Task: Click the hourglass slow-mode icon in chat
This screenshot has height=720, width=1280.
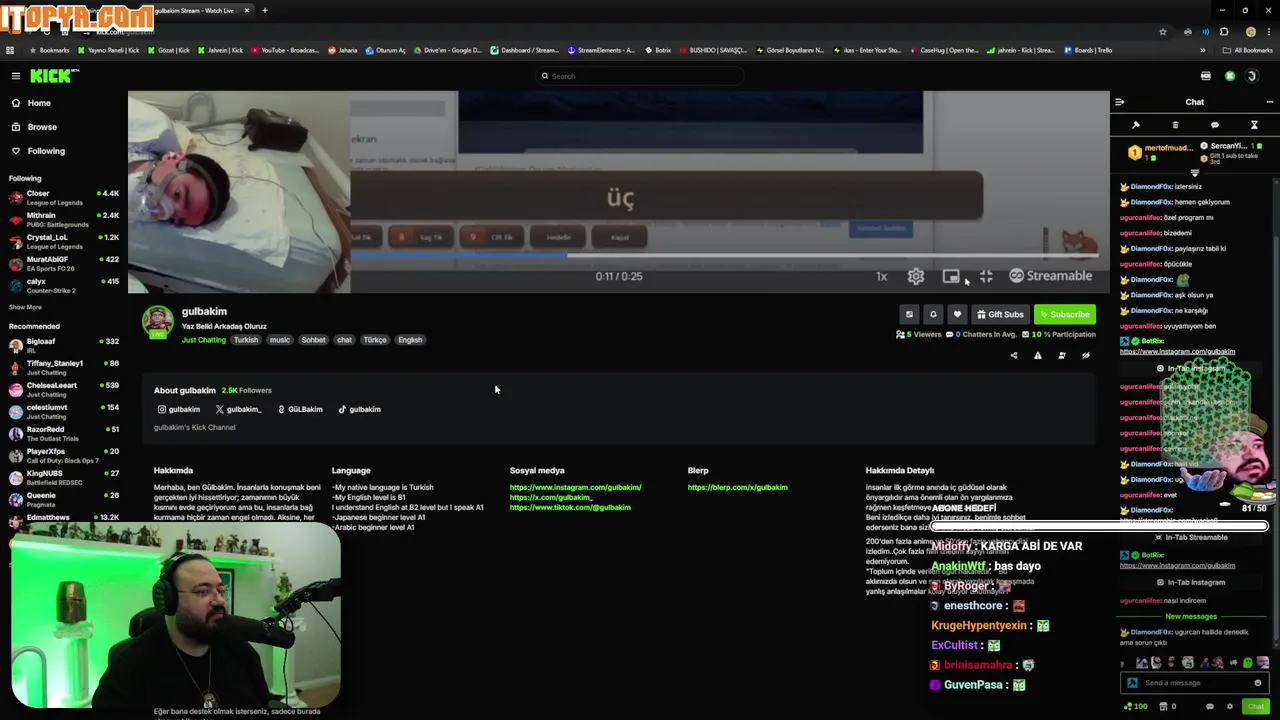Action: 1254,125
